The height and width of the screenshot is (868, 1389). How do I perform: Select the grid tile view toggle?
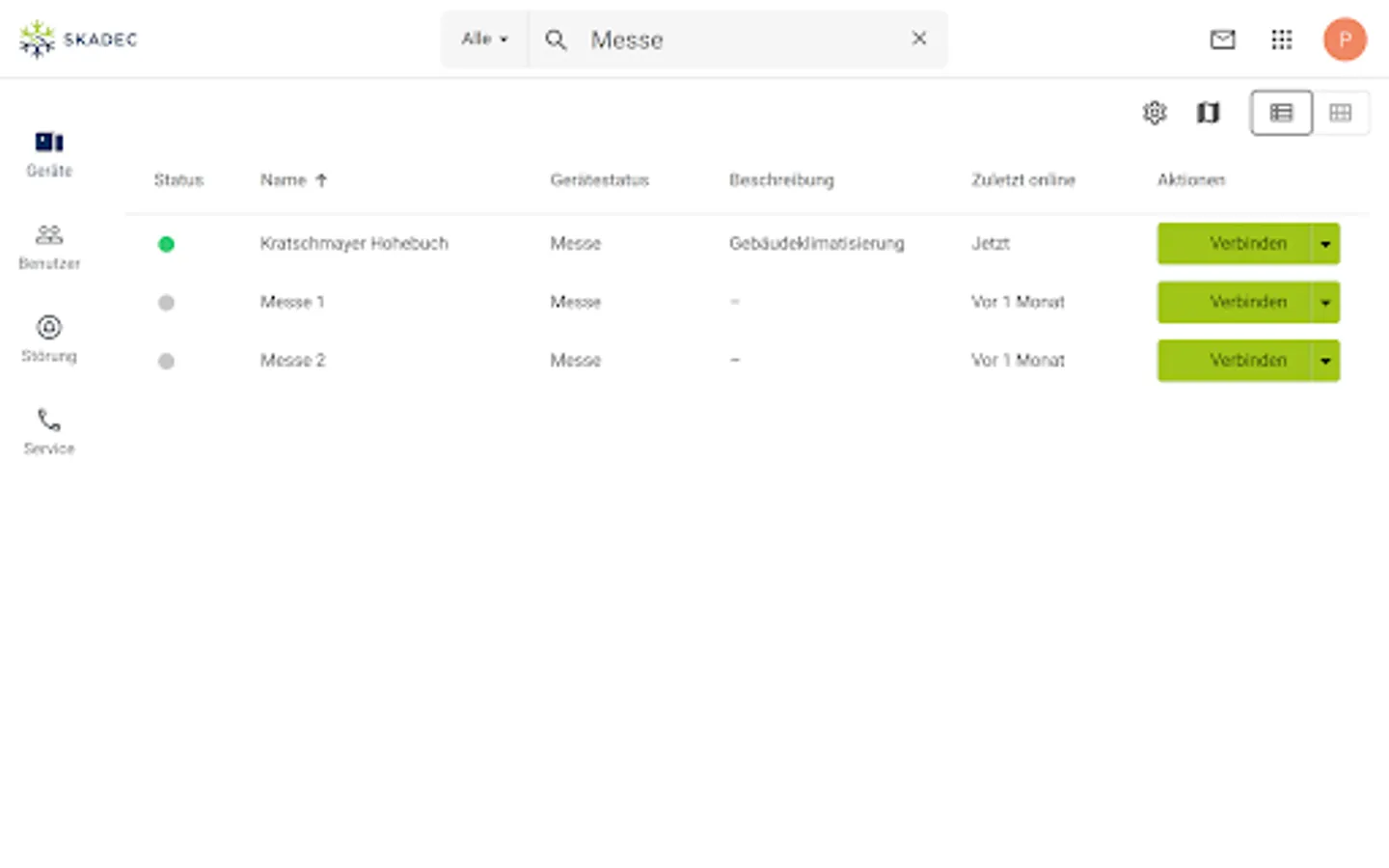point(1341,113)
